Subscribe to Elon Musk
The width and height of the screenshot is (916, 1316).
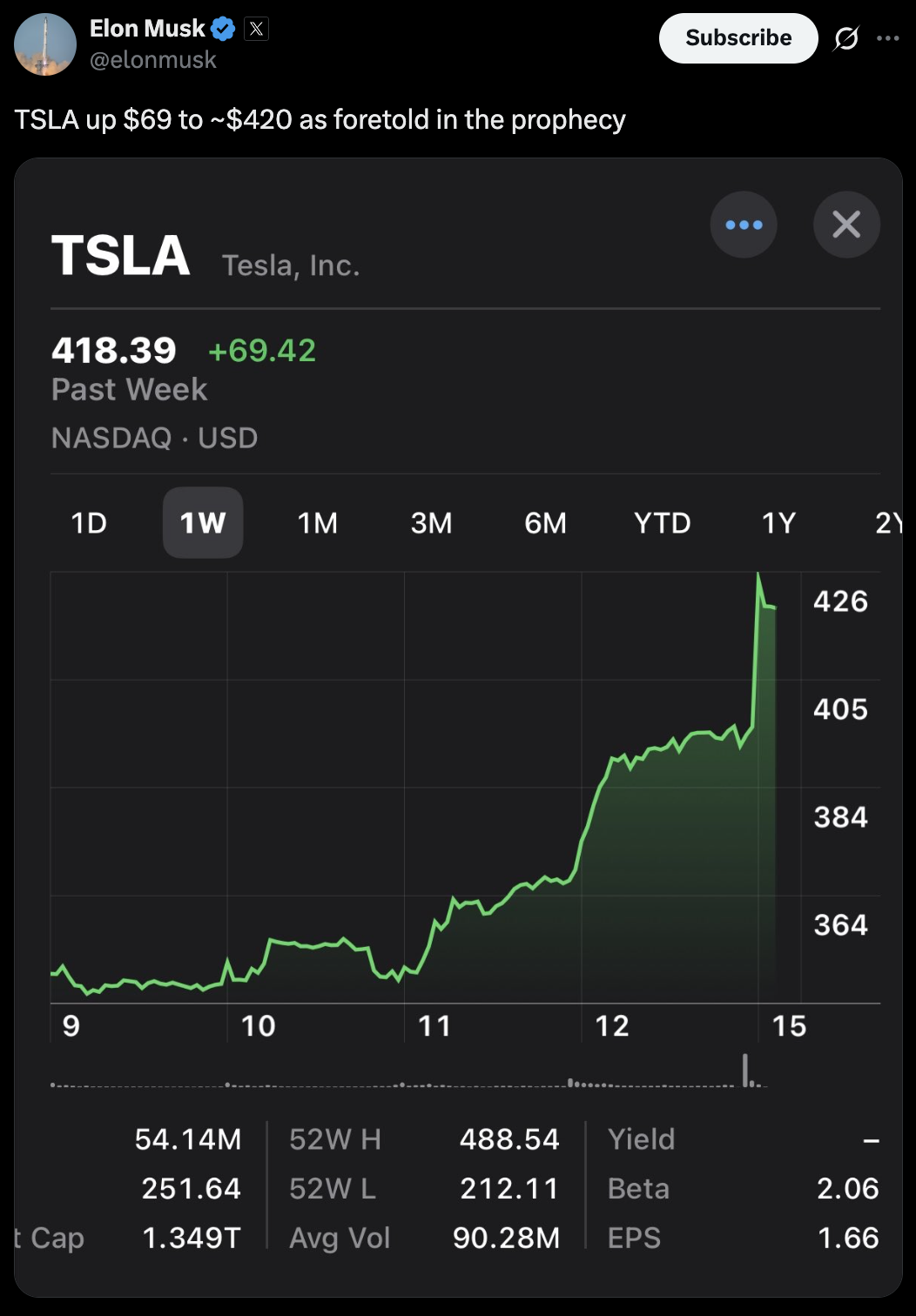[738, 38]
